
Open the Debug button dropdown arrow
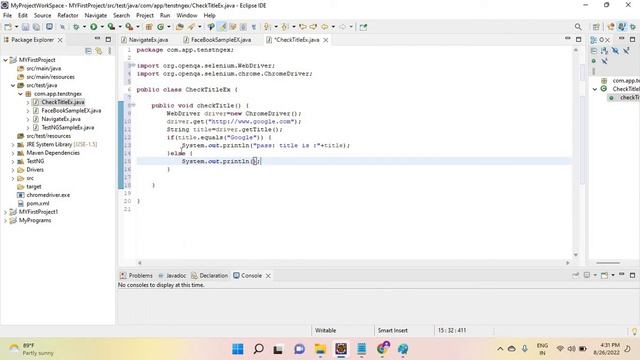pyautogui.click(x=84, y=27)
